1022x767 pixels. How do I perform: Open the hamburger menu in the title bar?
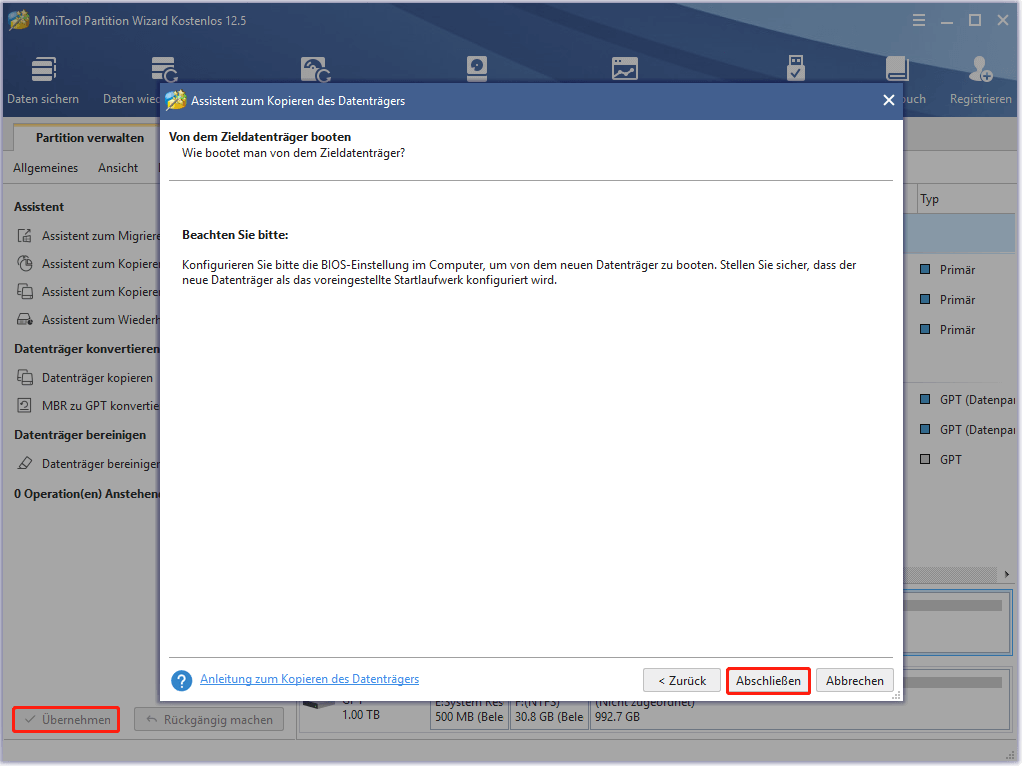(918, 19)
